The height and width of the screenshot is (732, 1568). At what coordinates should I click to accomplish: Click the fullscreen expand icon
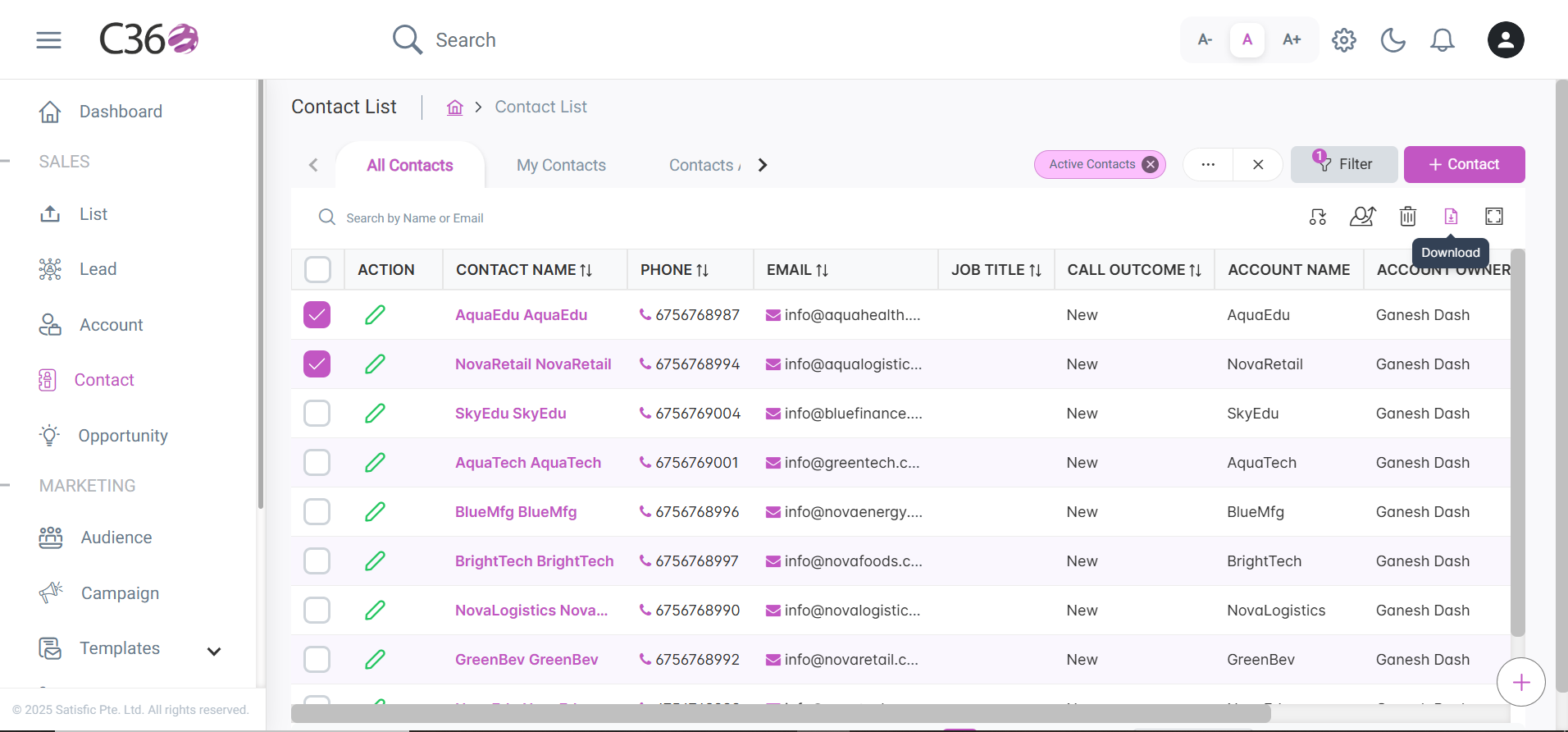[x=1494, y=217]
